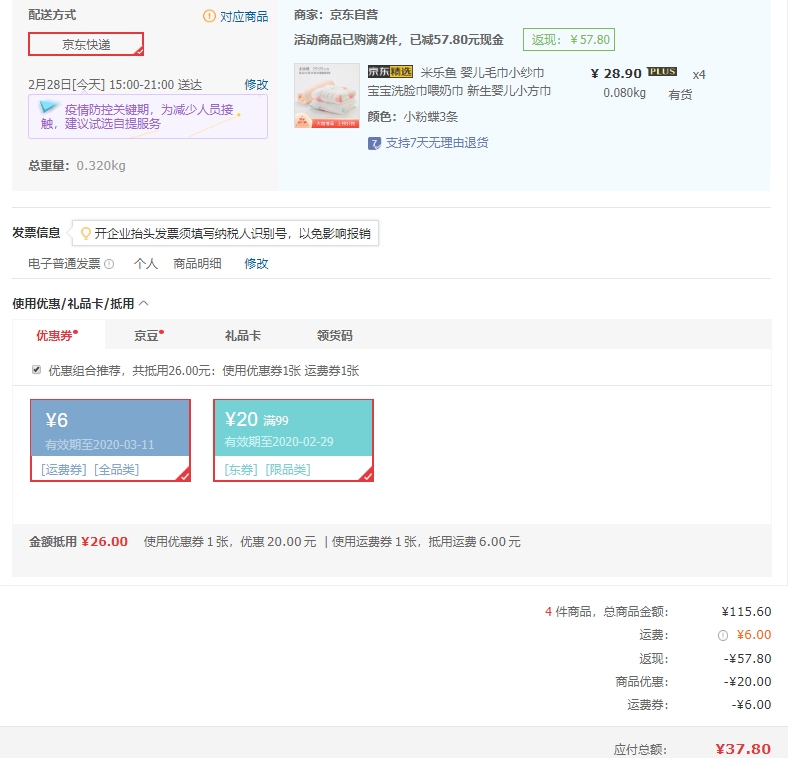796x758 pixels.
Task: Click info icon beside 电子普通发票
Action: coord(109,264)
